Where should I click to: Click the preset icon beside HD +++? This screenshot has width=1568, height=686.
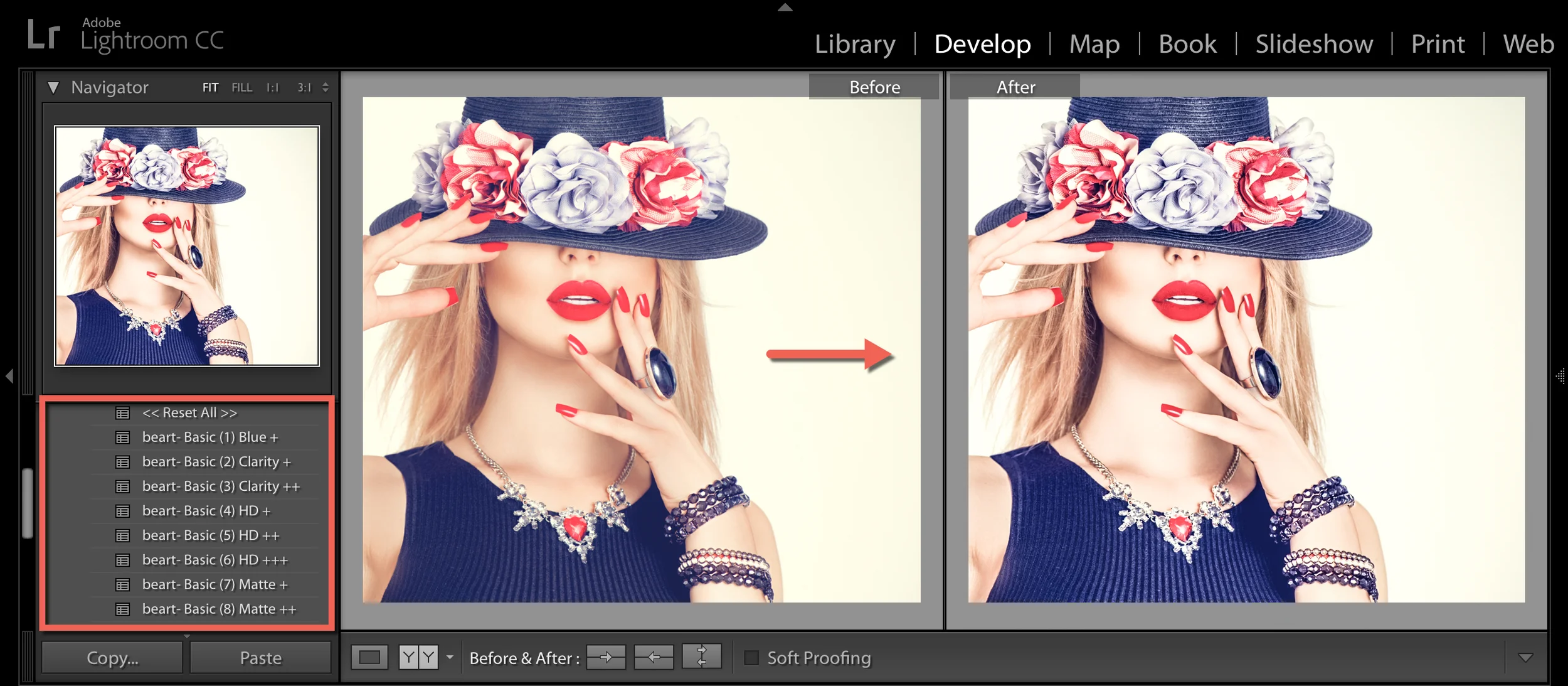[x=122, y=560]
